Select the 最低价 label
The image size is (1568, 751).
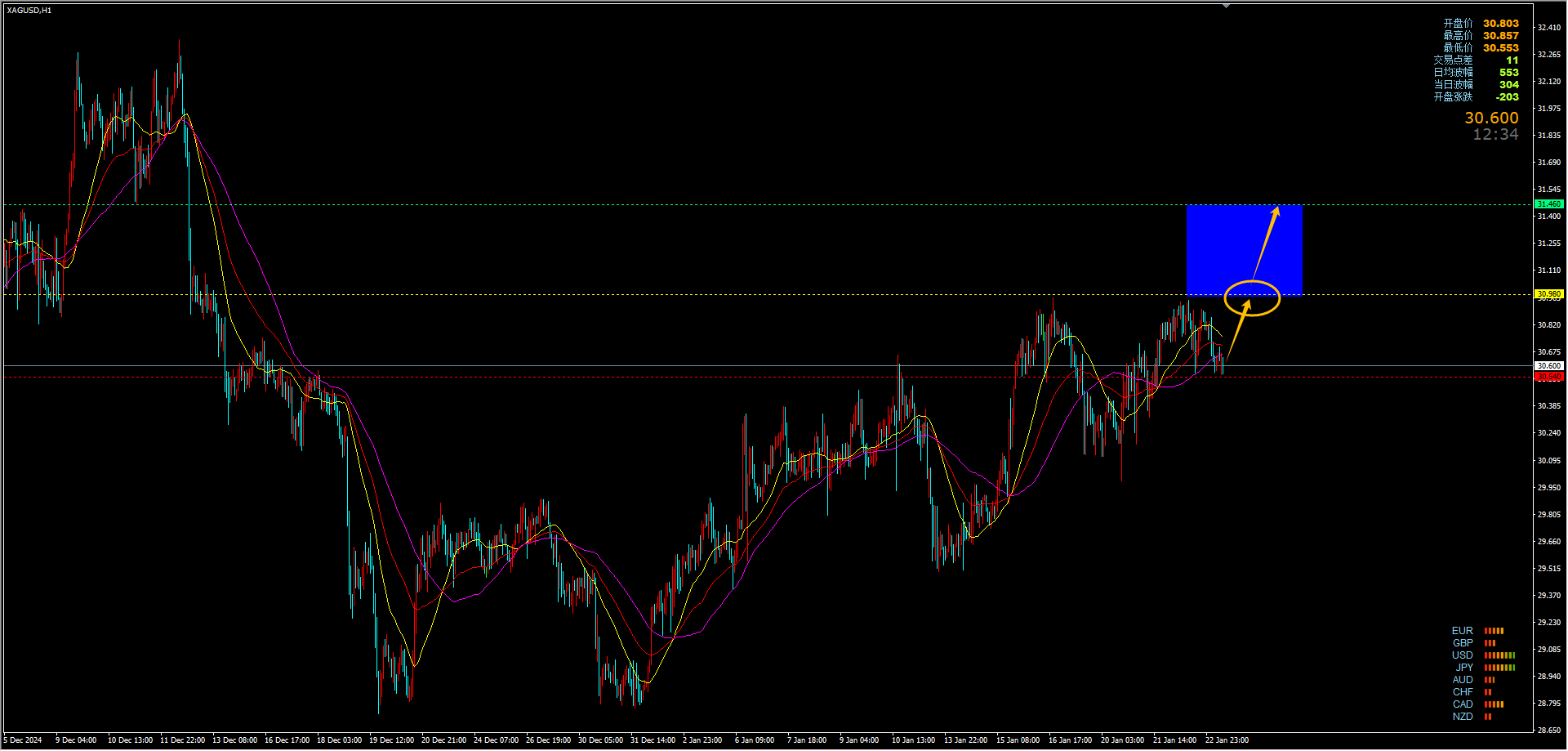coord(1458,48)
